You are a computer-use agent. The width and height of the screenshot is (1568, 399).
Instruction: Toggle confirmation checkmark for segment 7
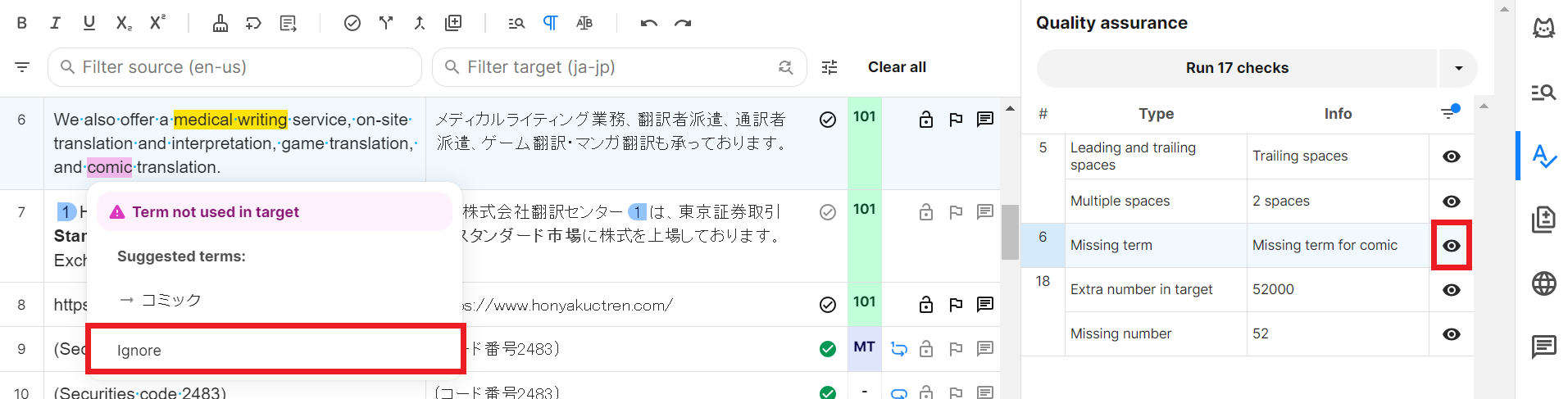click(x=827, y=212)
